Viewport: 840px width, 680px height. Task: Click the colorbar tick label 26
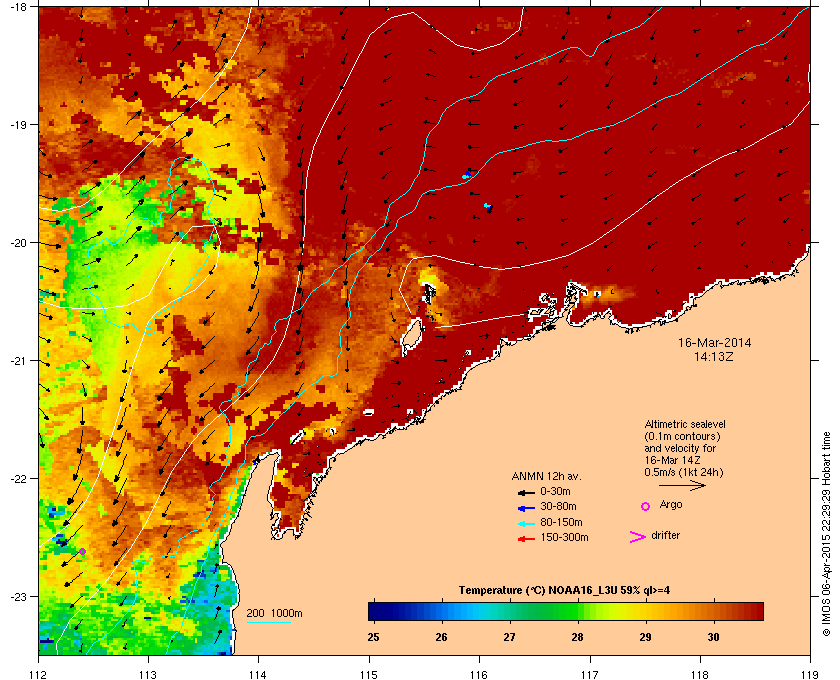point(441,637)
